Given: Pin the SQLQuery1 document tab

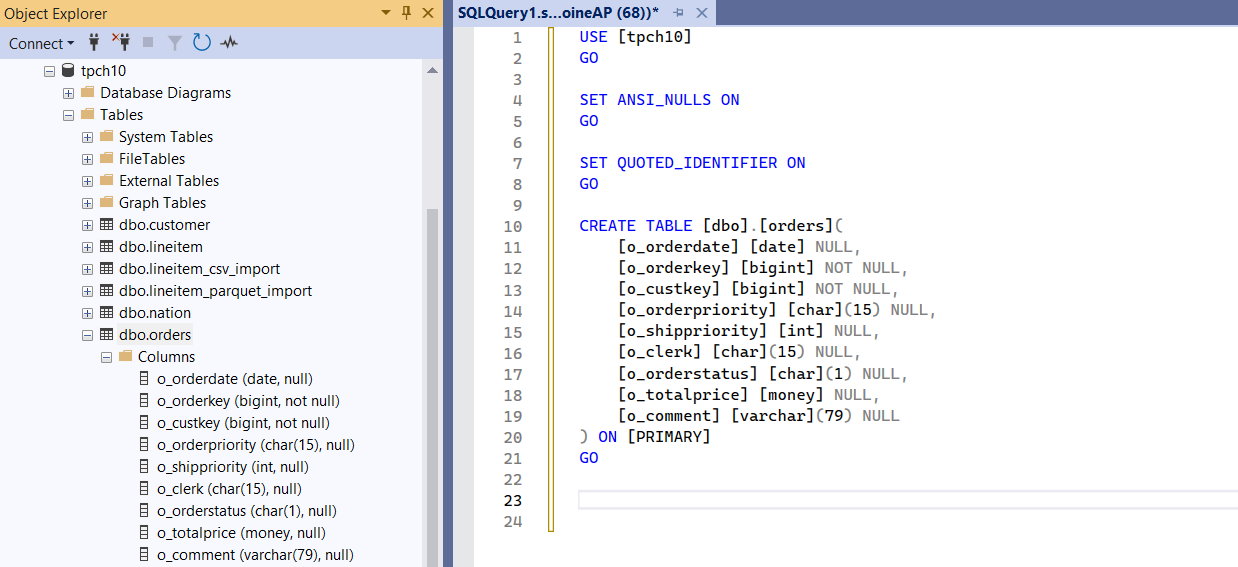Looking at the screenshot, I should (679, 13).
